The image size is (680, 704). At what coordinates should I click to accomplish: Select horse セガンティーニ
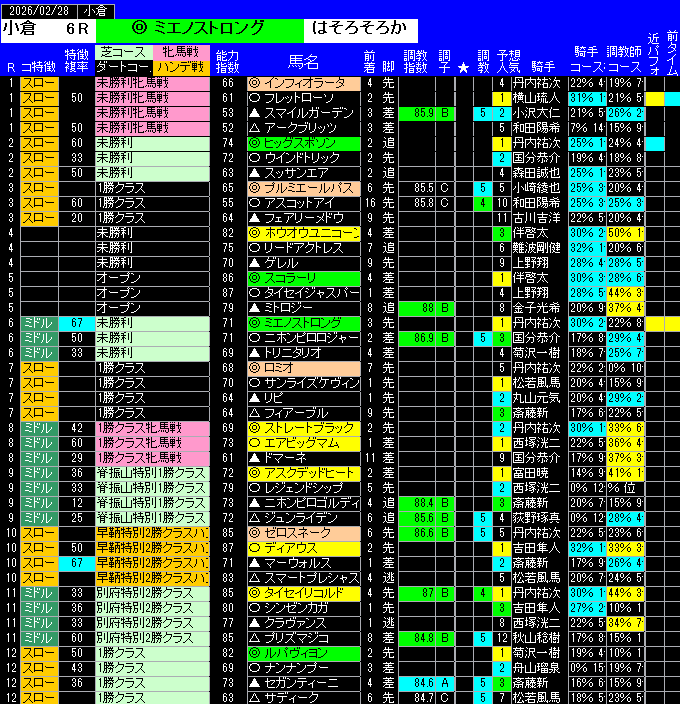click(x=304, y=683)
